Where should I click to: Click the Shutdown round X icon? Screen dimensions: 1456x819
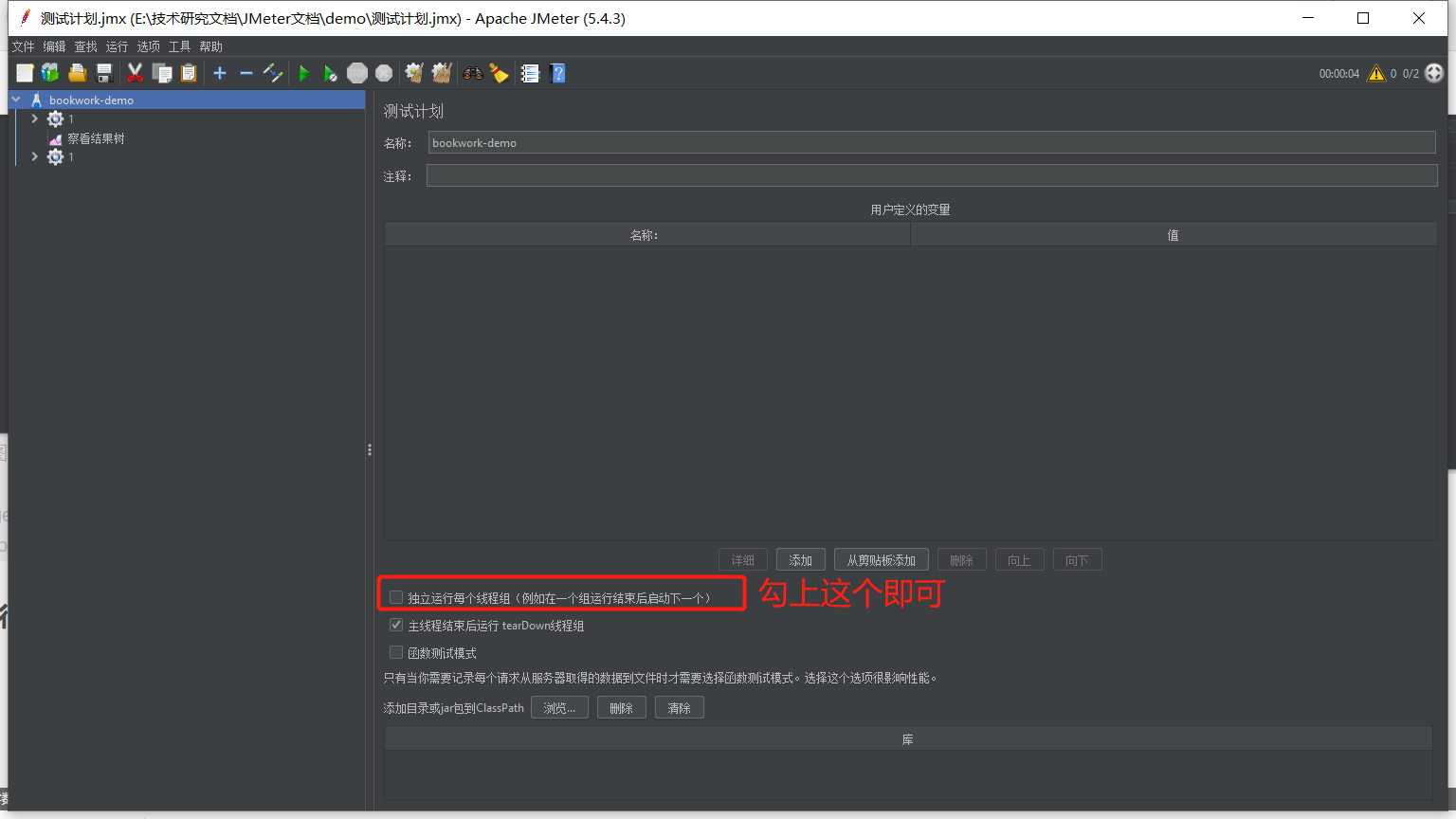click(x=384, y=73)
